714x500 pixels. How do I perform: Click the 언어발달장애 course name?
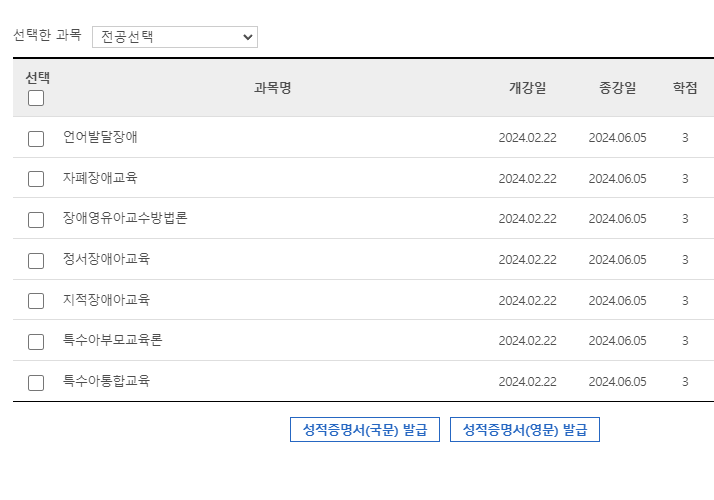[x=100, y=137]
